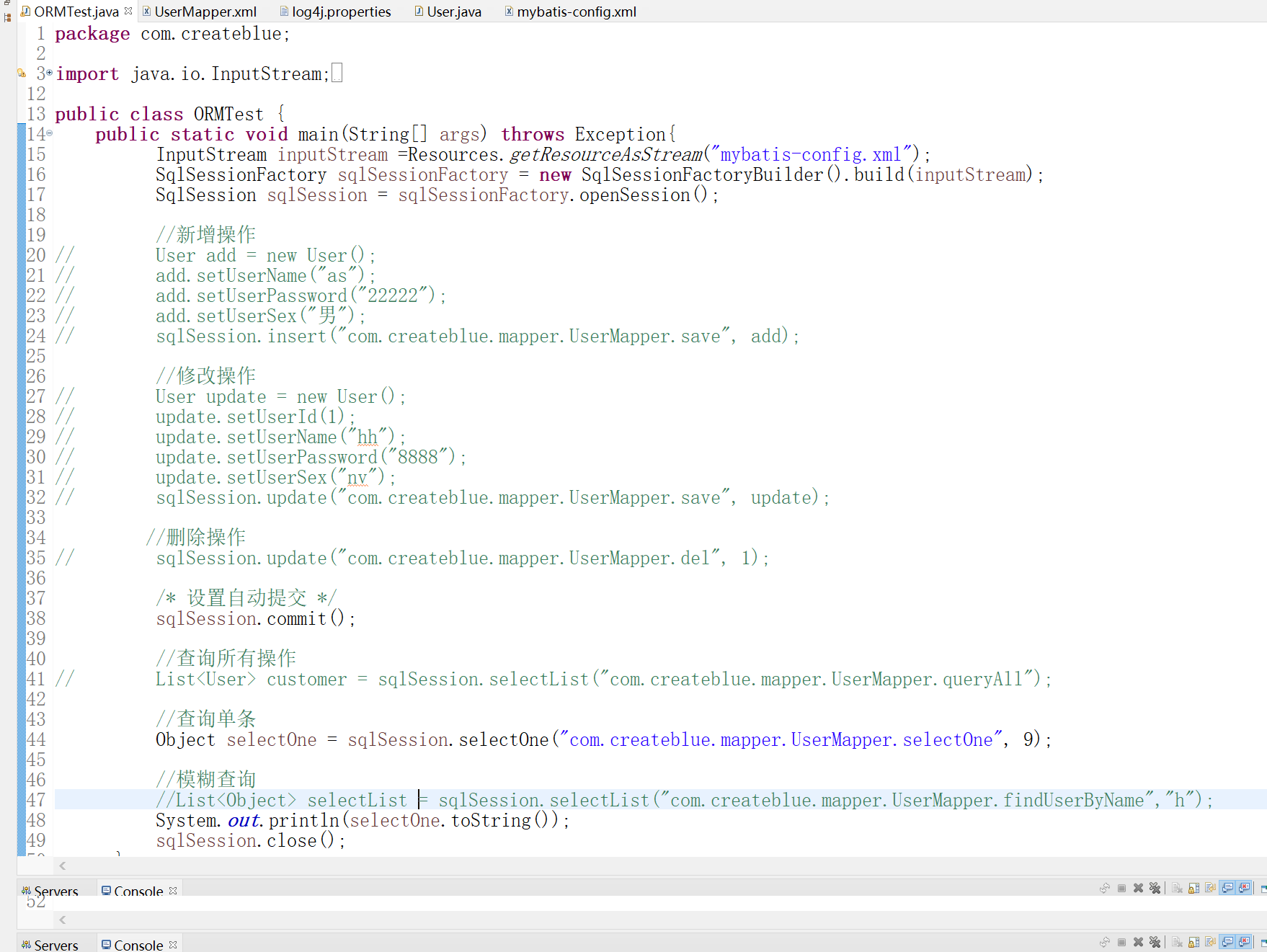The height and width of the screenshot is (952, 1267).
Task: Click the bottom Console tab's monitor icon
Action: tap(107, 944)
